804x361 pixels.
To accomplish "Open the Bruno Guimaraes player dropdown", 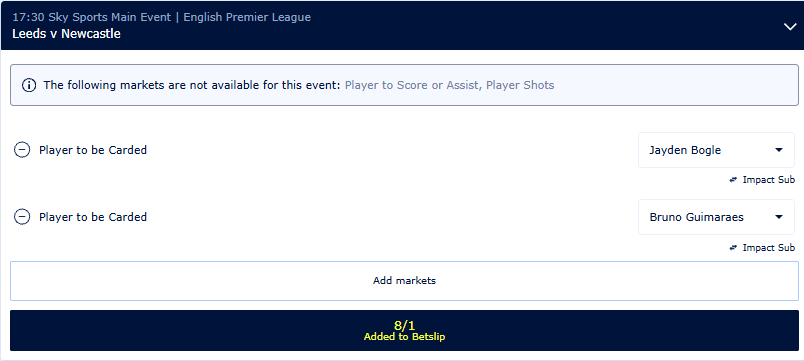I will point(716,217).
